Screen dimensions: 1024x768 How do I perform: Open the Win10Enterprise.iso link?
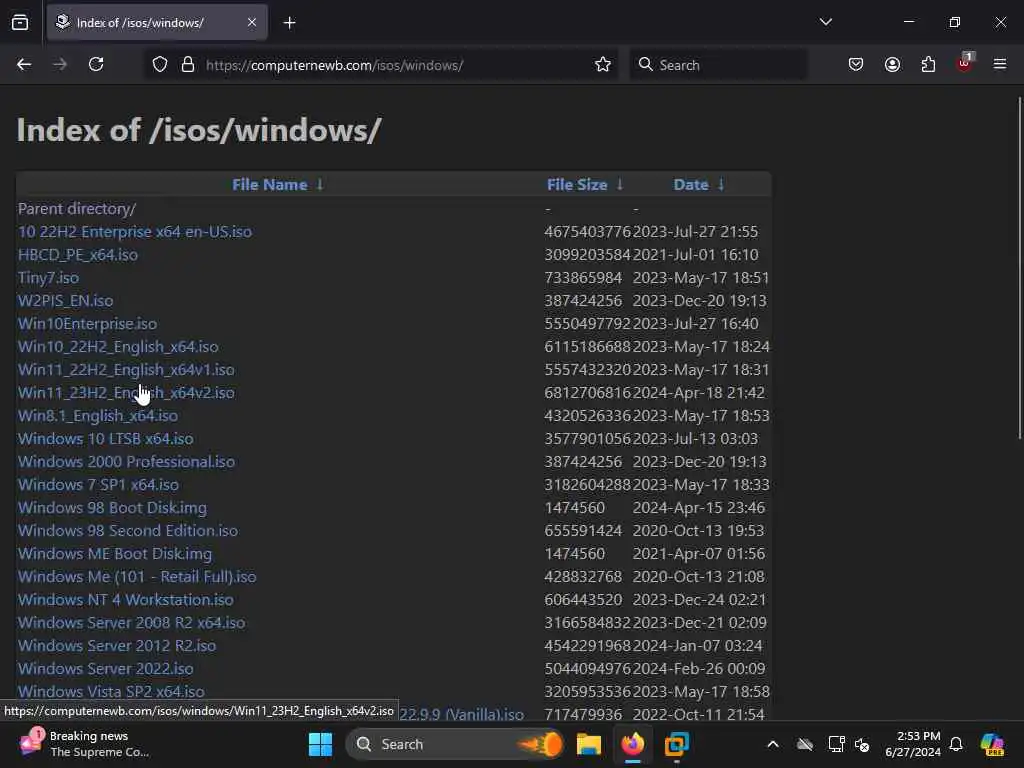click(88, 323)
